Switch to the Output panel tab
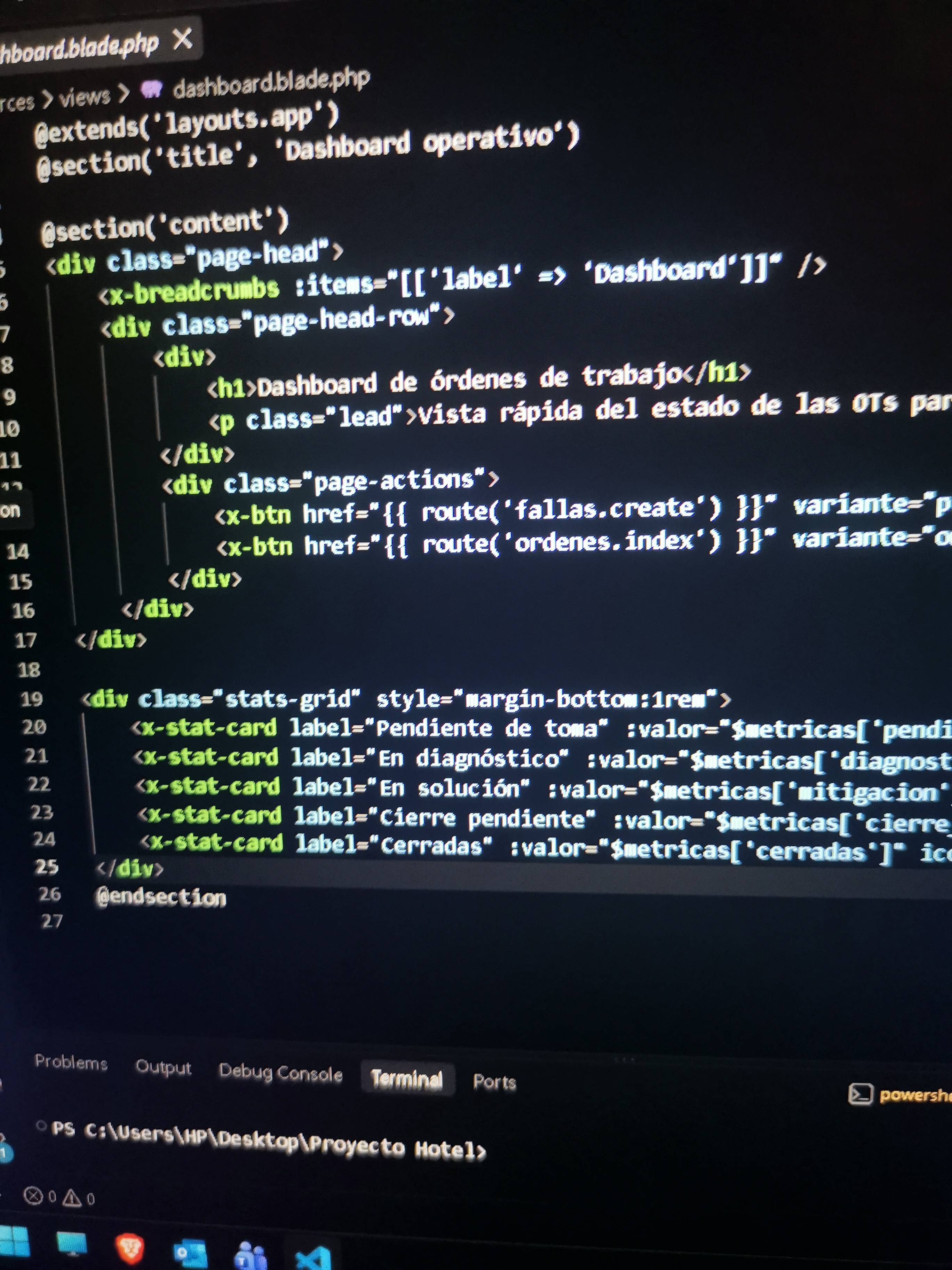Viewport: 952px width, 1270px height. point(163,1067)
